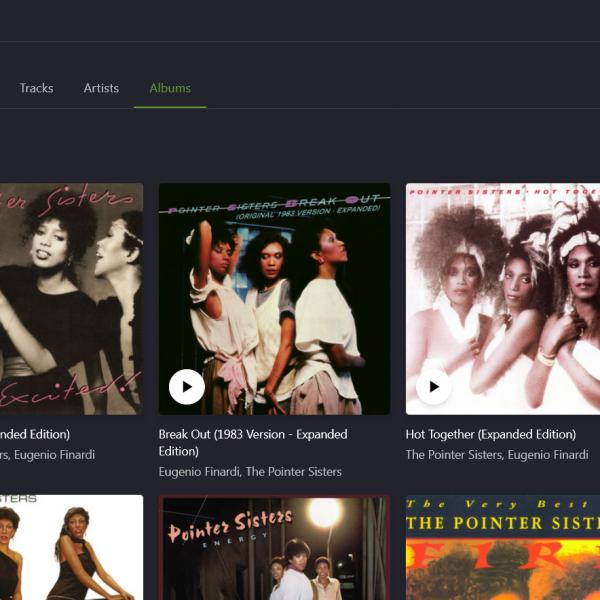The width and height of the screenshot is (600, 600).
Task: Open the Hot Together album cover
Action: (x=503, y=299)
